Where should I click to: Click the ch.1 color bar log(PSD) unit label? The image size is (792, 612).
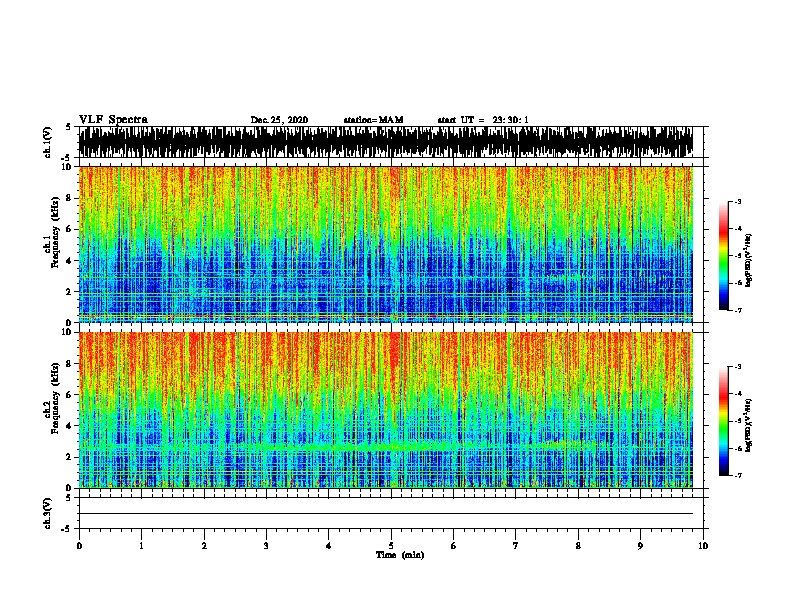pos(749,260)
